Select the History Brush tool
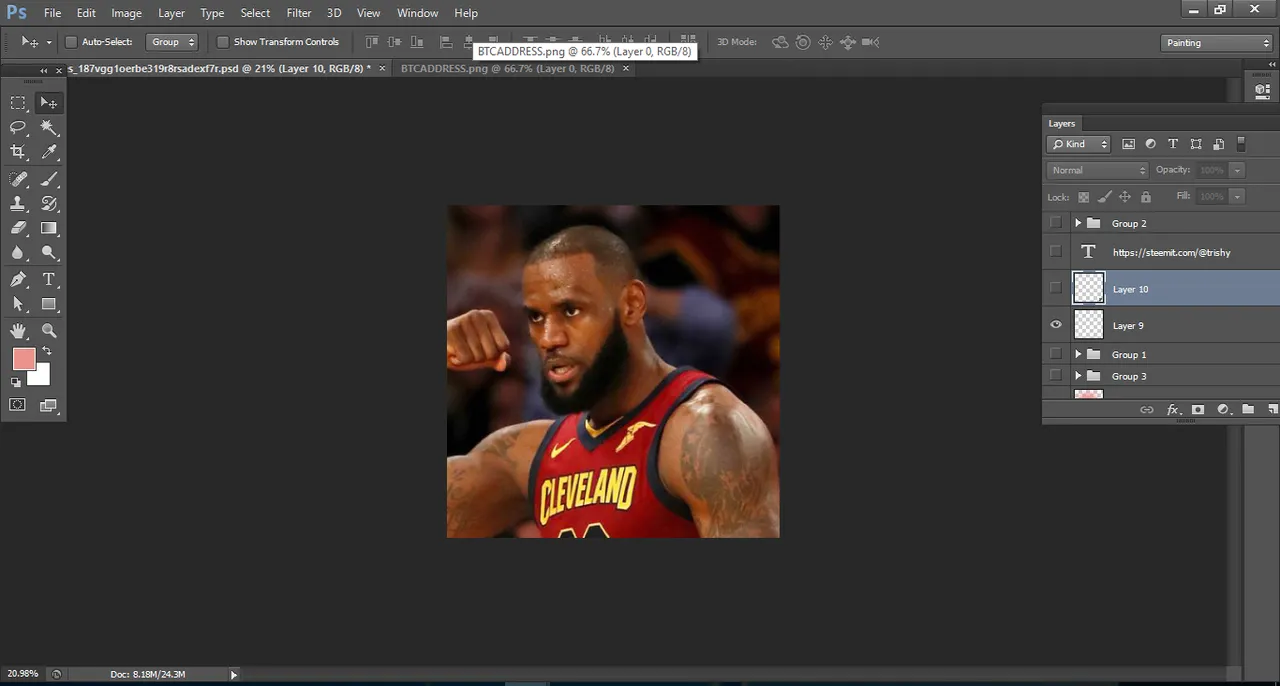This screenshot has width=1280, height=686. 49,203
